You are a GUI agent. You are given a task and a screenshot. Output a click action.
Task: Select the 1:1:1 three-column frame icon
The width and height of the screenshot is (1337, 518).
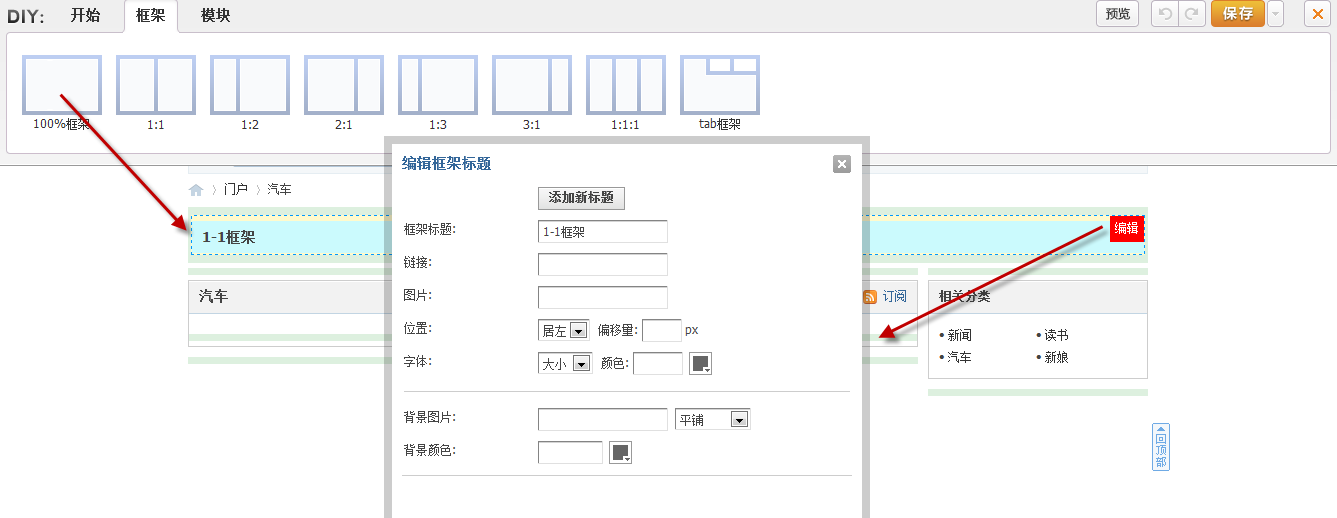626,85
